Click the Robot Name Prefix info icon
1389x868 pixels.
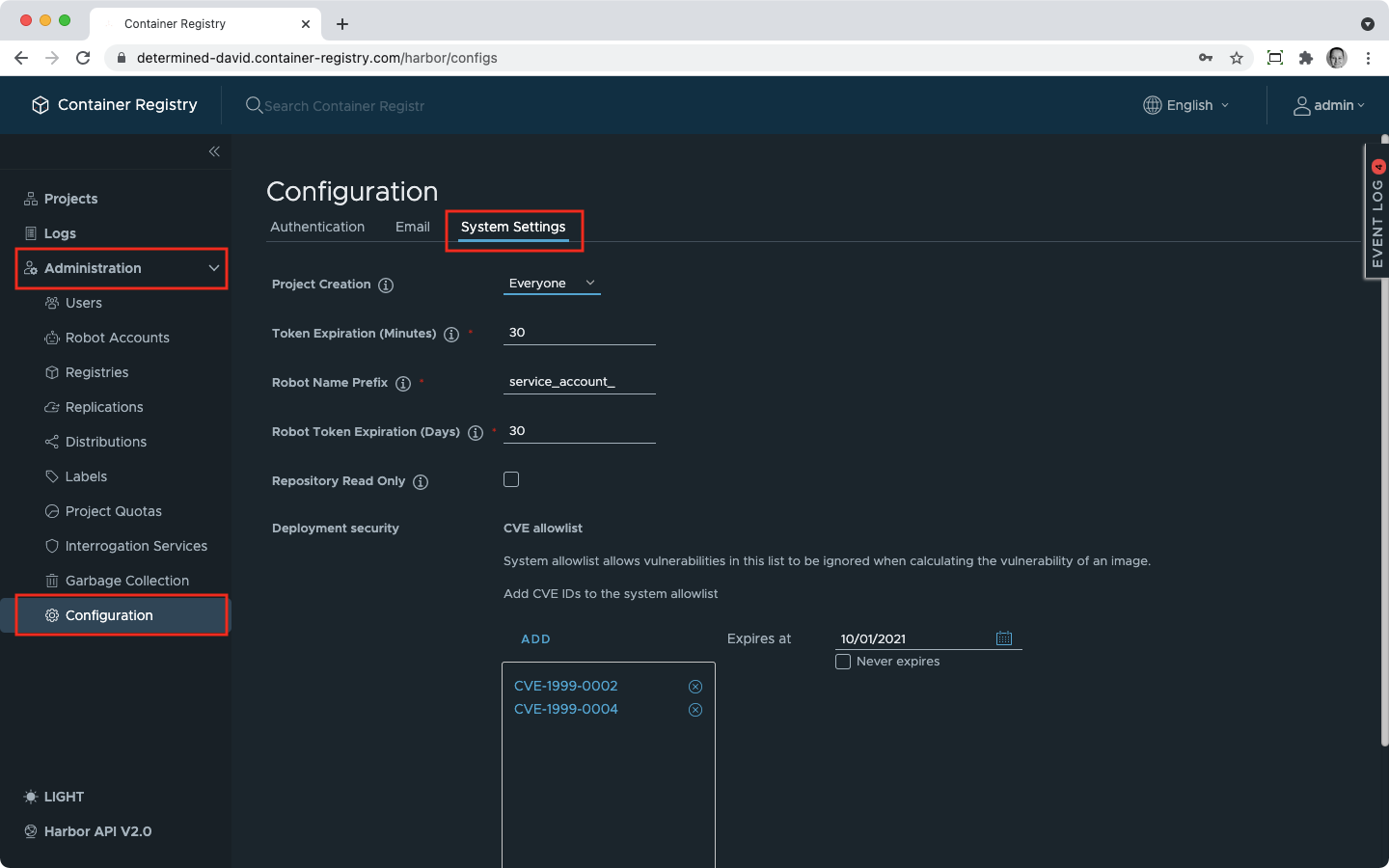pyautogui.click(x=403, y=384)
